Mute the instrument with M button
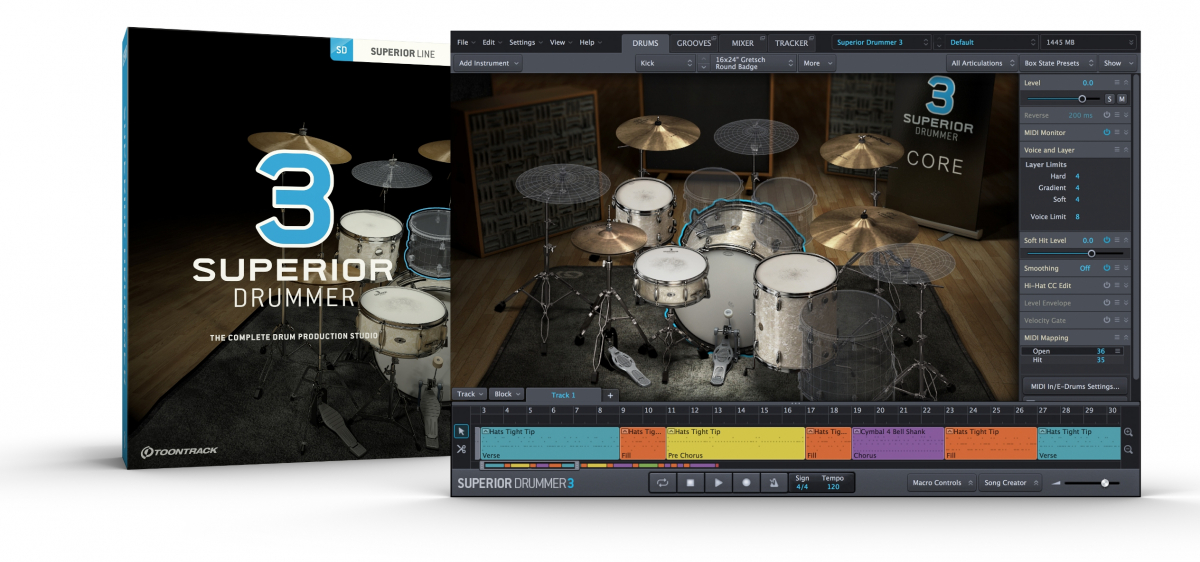This screenshot has width=1200, height=562. pos(1121,99)
